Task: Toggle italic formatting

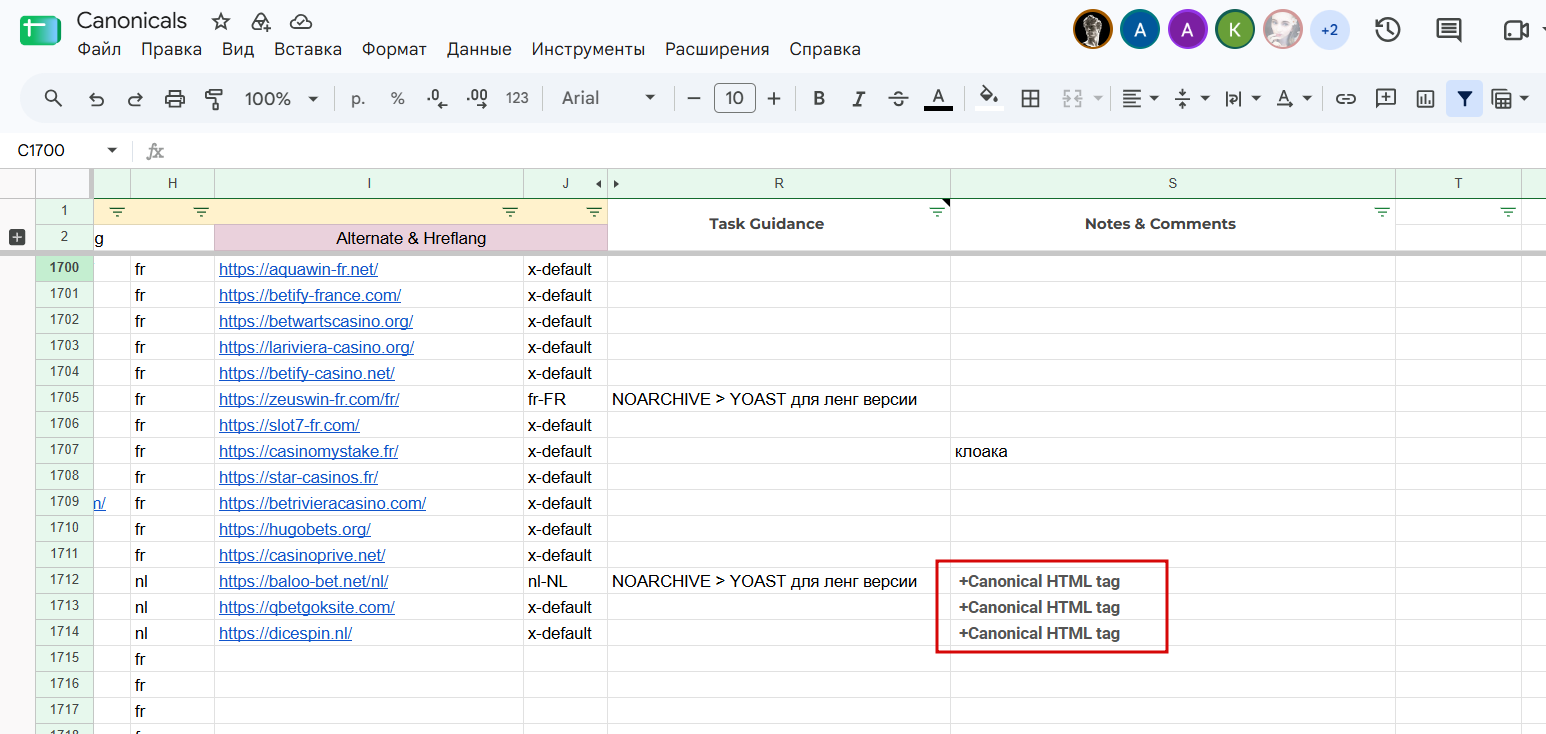Action: click(x=858, y=98)
